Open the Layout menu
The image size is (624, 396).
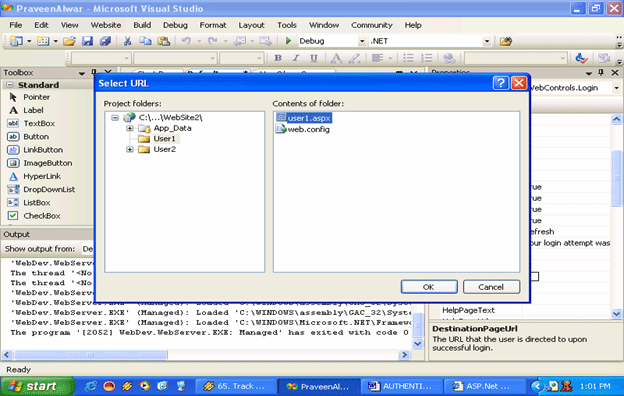tap(252, 25)
